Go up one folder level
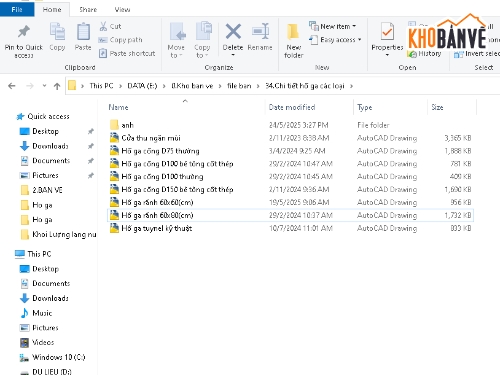The width and height of the screenshot is (500, 375). (x=57, y=86)
